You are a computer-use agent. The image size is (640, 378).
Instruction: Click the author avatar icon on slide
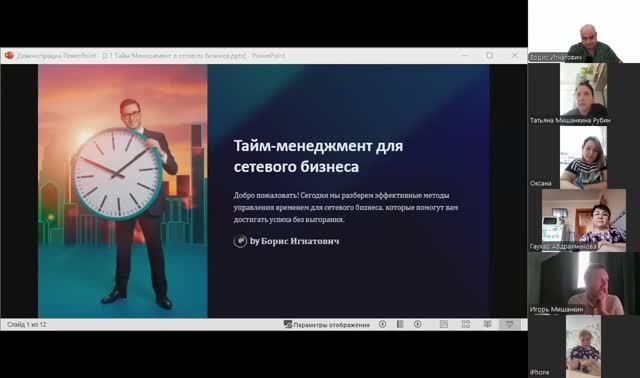tap(240, 241)
